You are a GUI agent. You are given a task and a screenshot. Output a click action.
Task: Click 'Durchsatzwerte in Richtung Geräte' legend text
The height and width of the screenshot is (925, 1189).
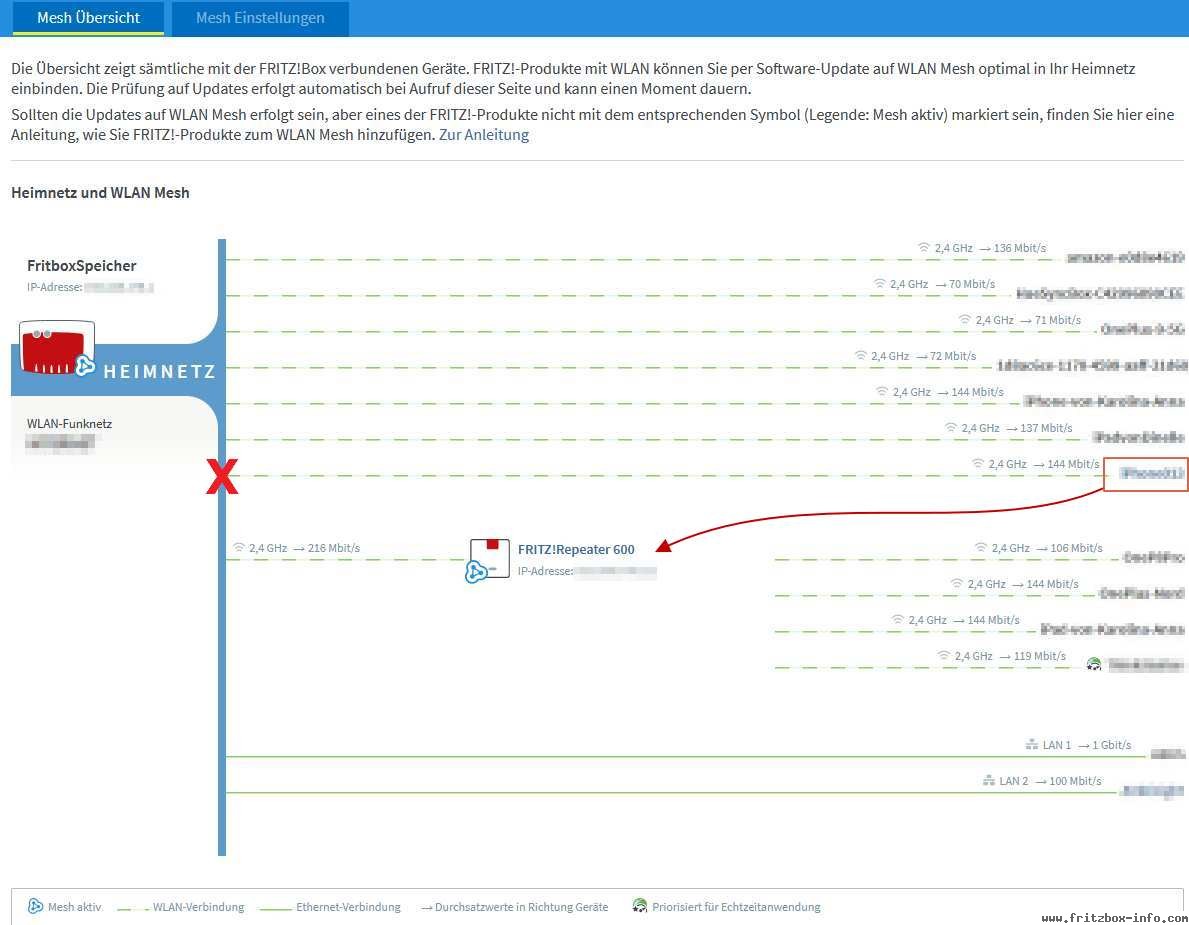(x=522, y=907)
